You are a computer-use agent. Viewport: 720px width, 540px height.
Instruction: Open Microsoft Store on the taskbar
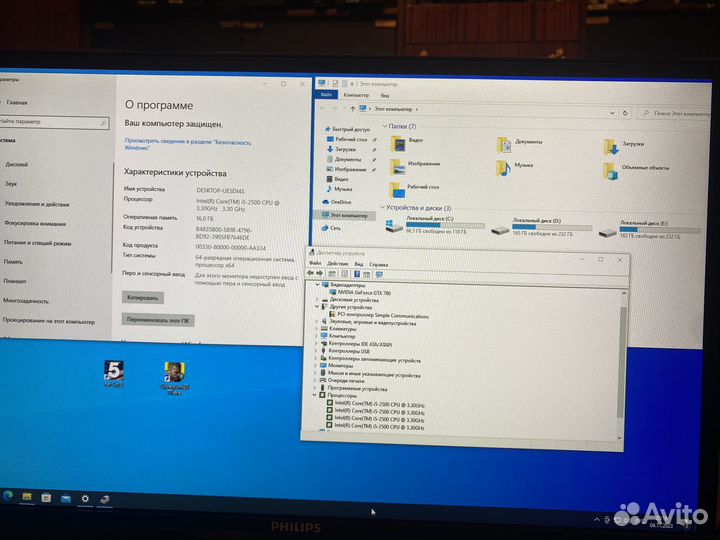click(x=46, y=498)
